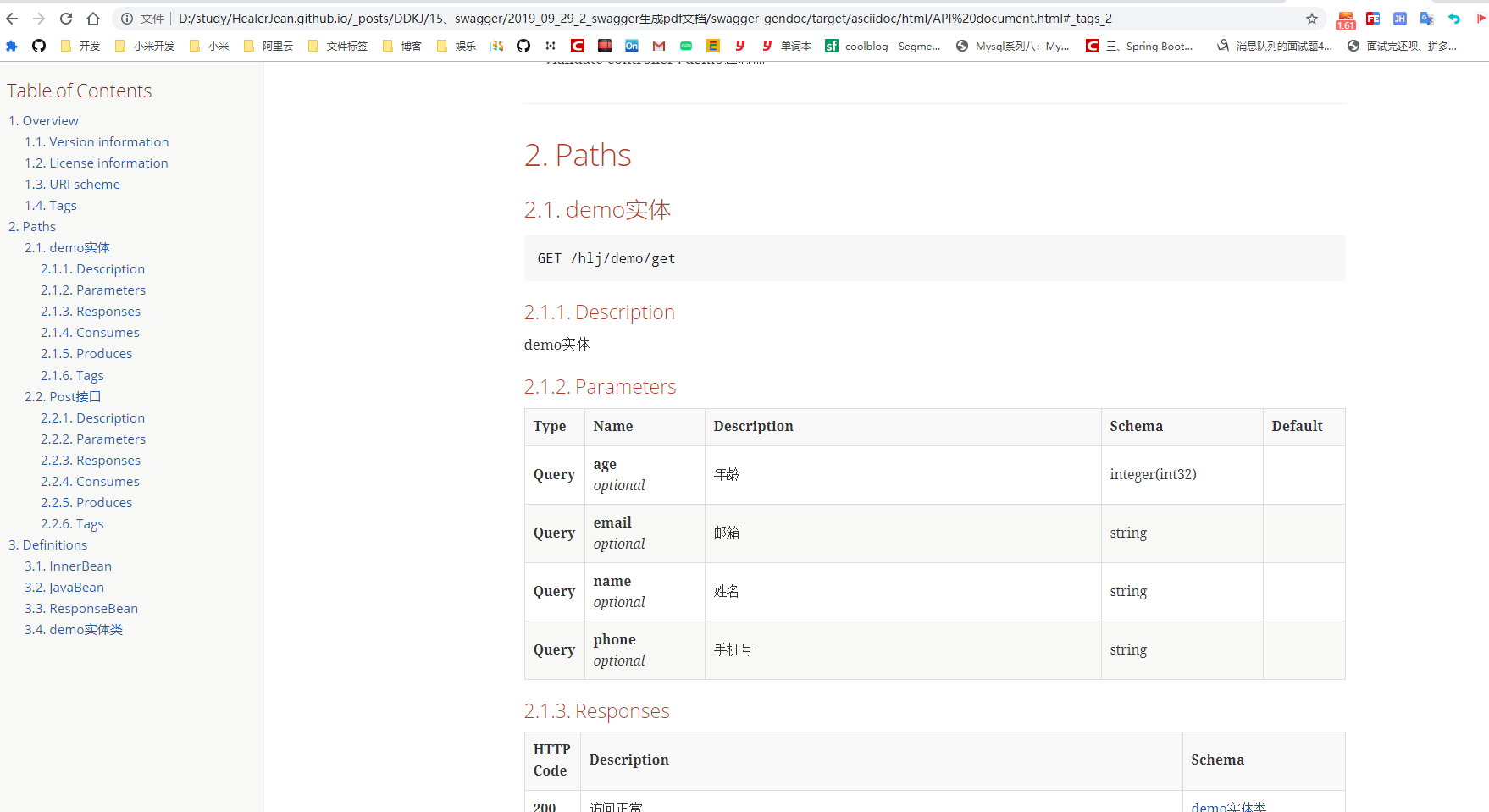Click the 'GET /hlj/demo/get' code block

coord(934,258)
